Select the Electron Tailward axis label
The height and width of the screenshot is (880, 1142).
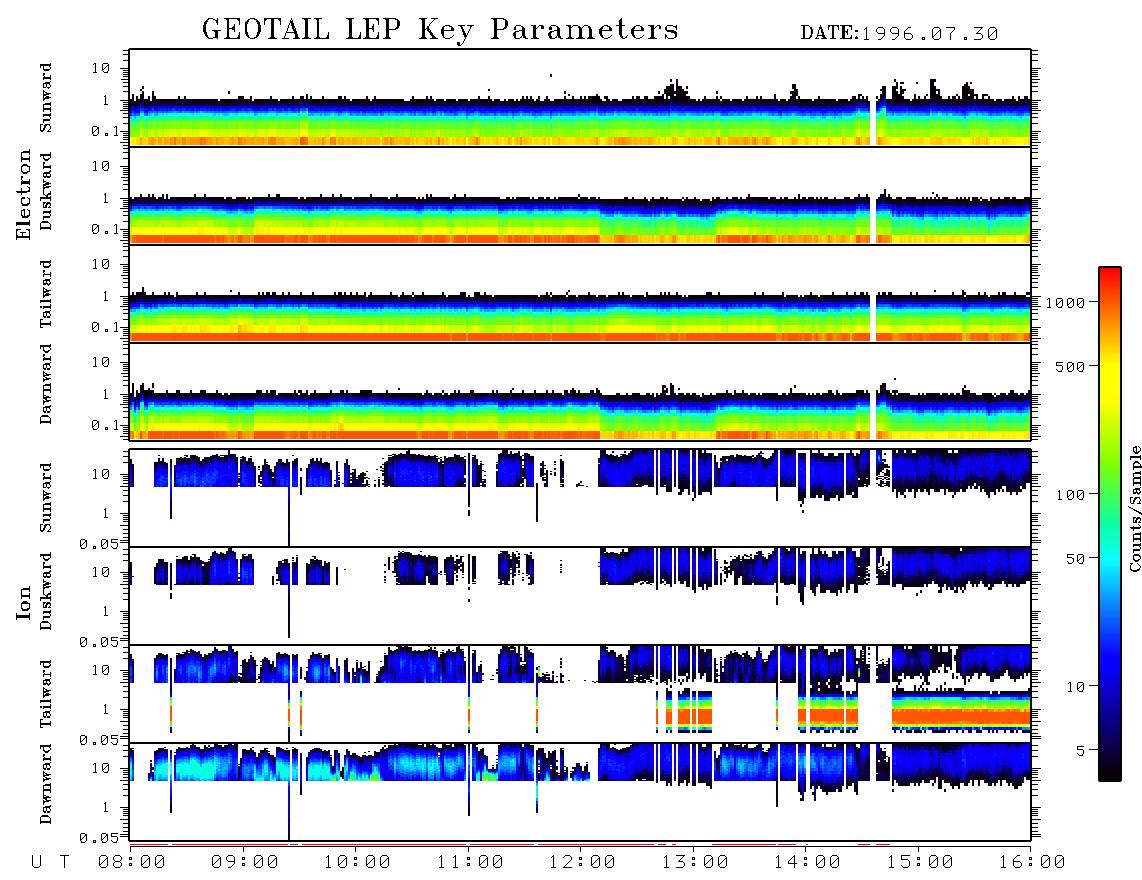click(46, 294)
